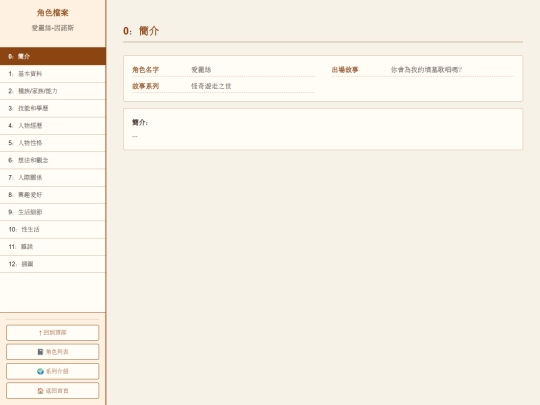The width and height of the screenshot is (540, 405).
Task: Return home via 返回首頁 button
Action: pyautogui.click(x=53, y=391)
